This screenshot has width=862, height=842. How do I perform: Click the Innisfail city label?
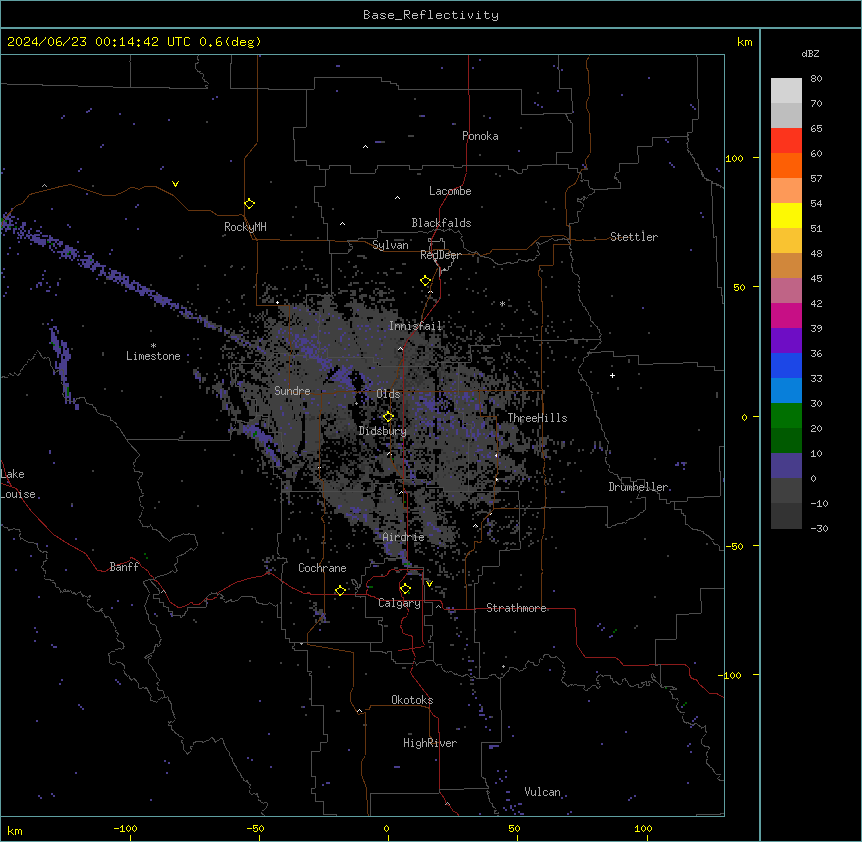click(x=415, y=326)
